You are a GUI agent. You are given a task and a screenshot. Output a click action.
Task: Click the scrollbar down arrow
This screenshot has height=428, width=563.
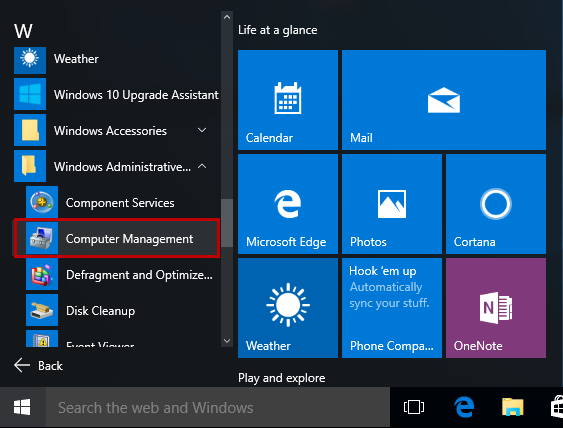click(x=227, y=341)
